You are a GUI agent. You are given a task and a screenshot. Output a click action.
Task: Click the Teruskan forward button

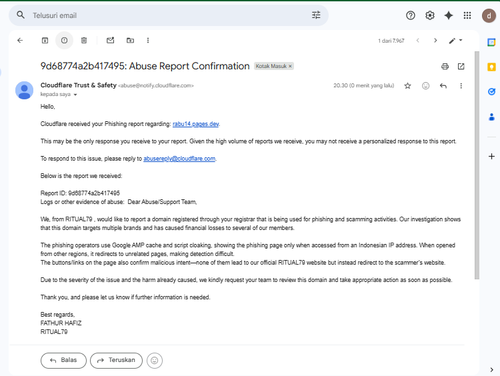tap(116, 360)
